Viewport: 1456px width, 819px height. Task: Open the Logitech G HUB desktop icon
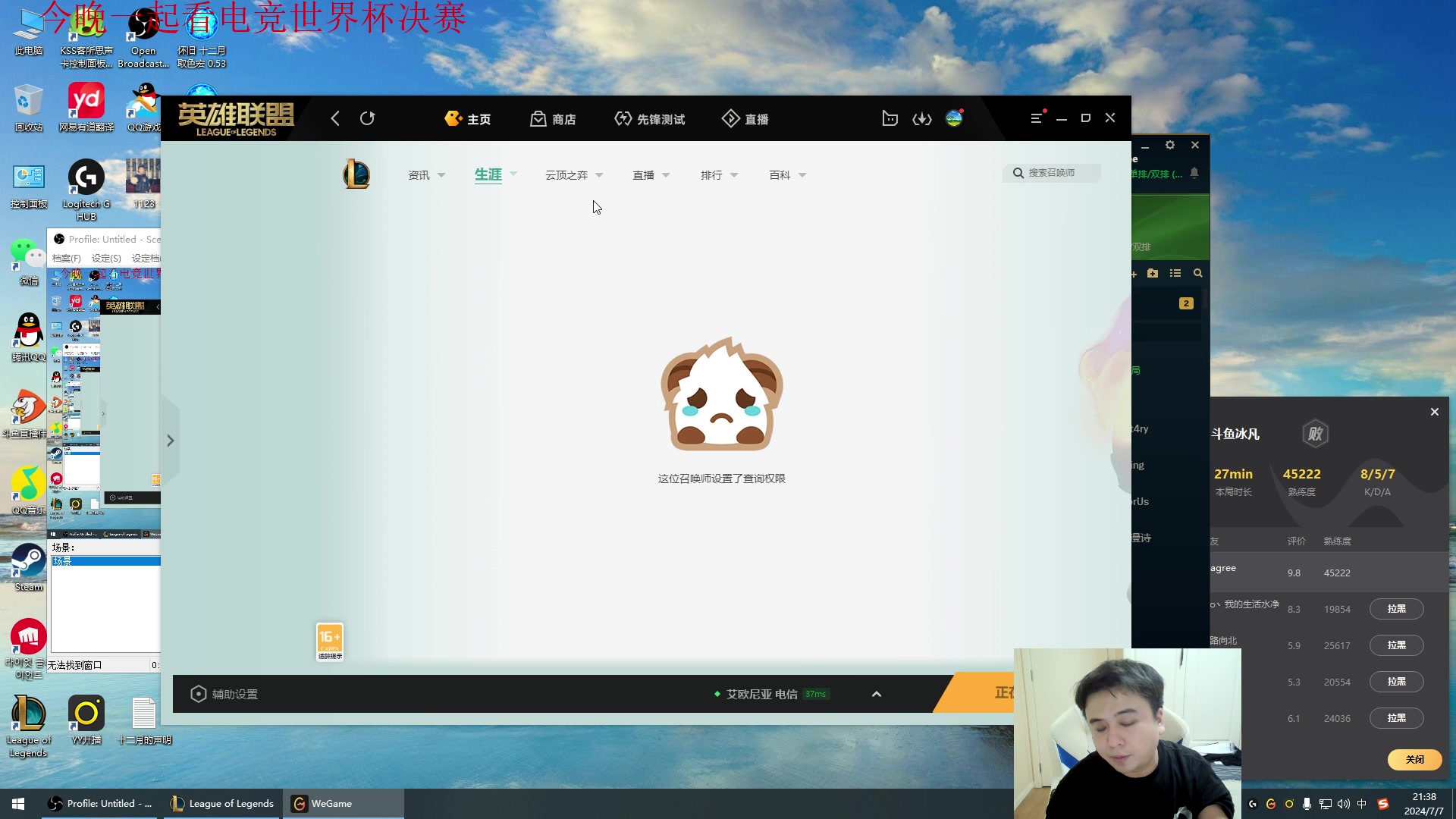[86, 190]
